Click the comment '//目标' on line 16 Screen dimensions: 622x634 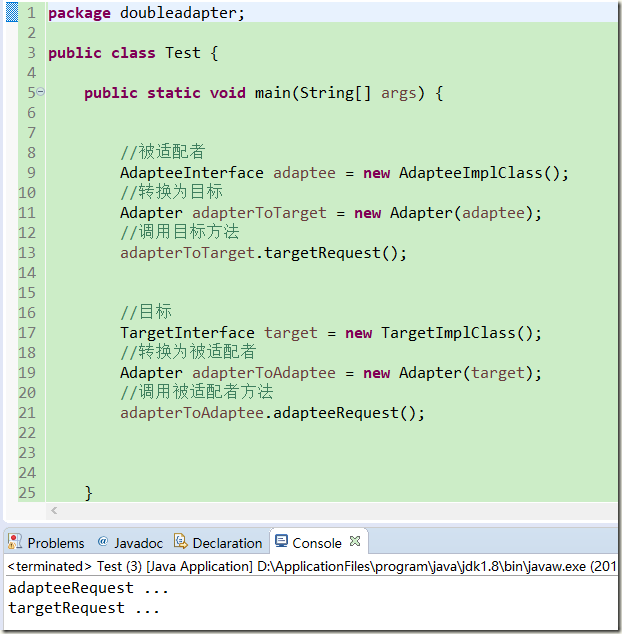click(x=146, y=312)
